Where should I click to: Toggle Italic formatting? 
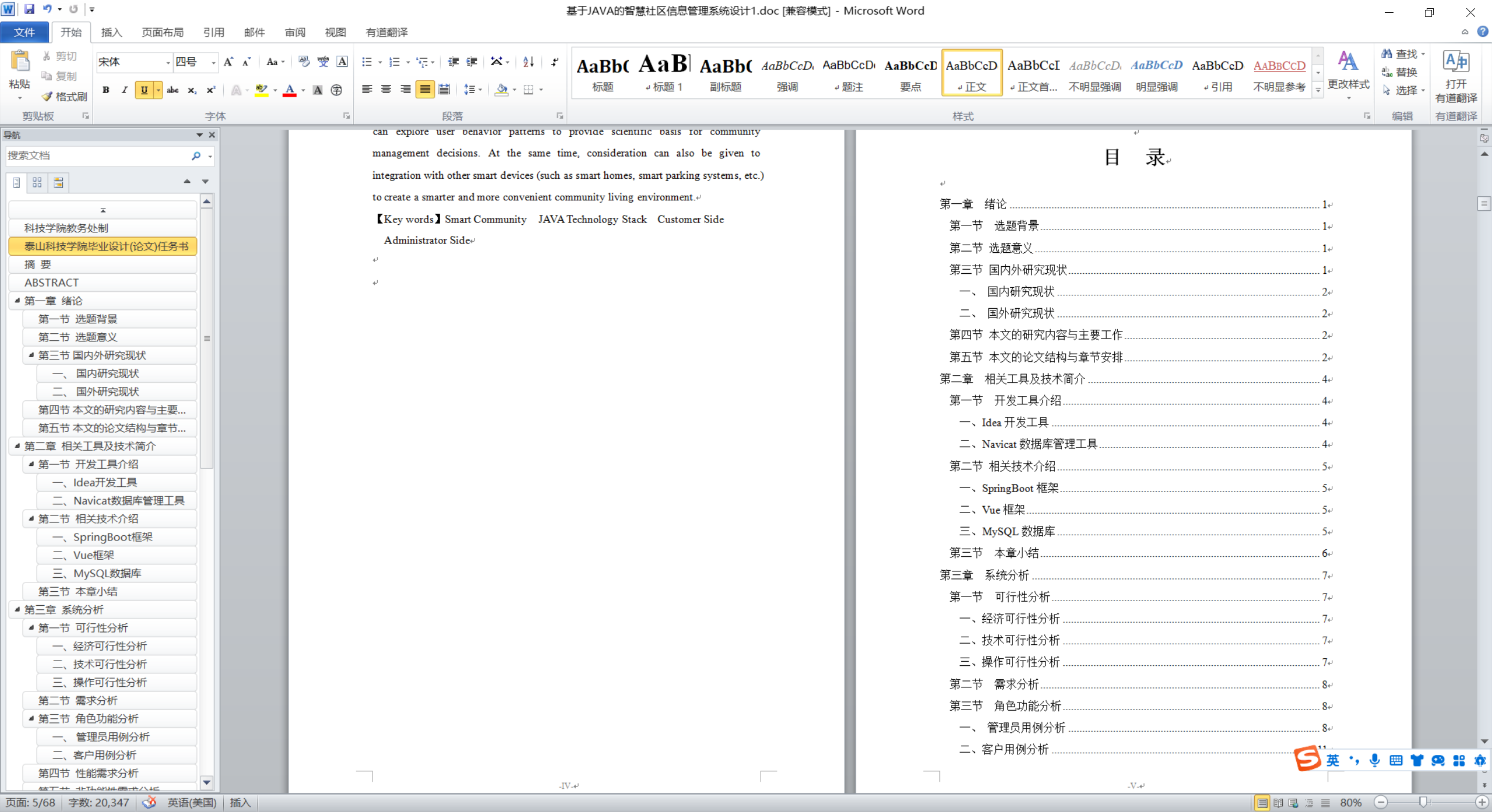coord(124,90)
